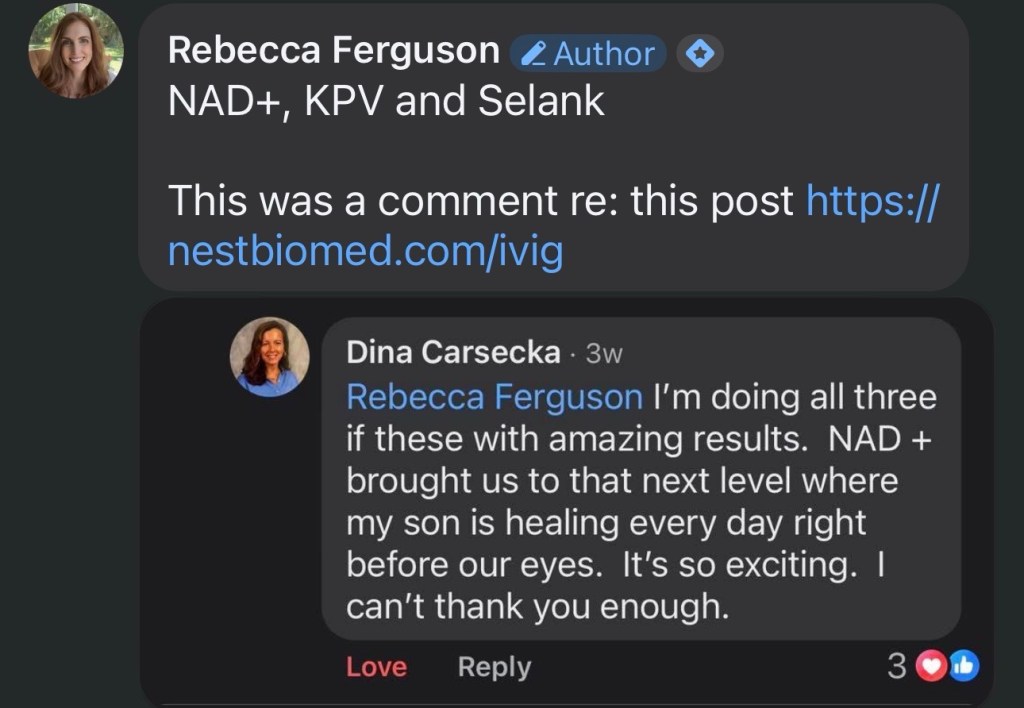Click the red heart reaction icon

tap(931, 666)
